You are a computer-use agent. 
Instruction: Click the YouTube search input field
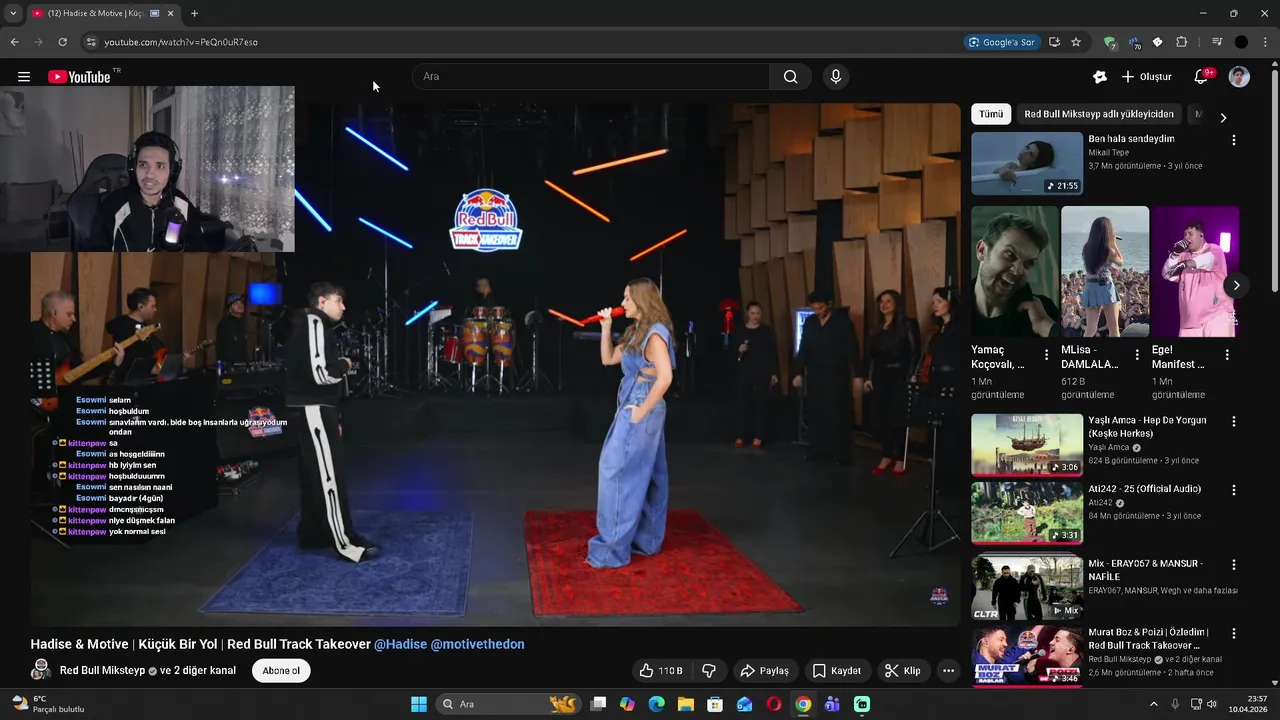tap(590, 77)
